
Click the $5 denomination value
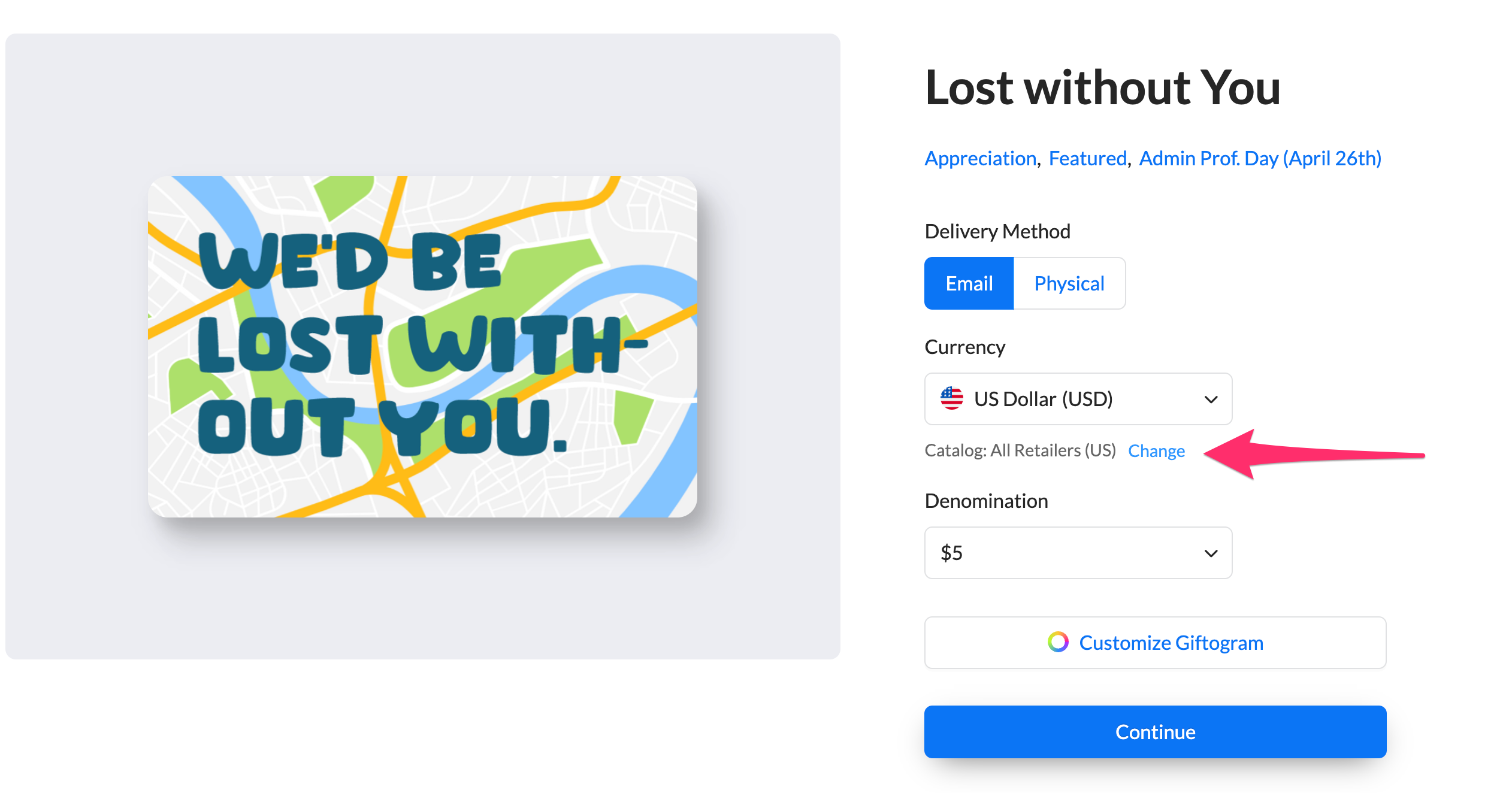point(952,553)
